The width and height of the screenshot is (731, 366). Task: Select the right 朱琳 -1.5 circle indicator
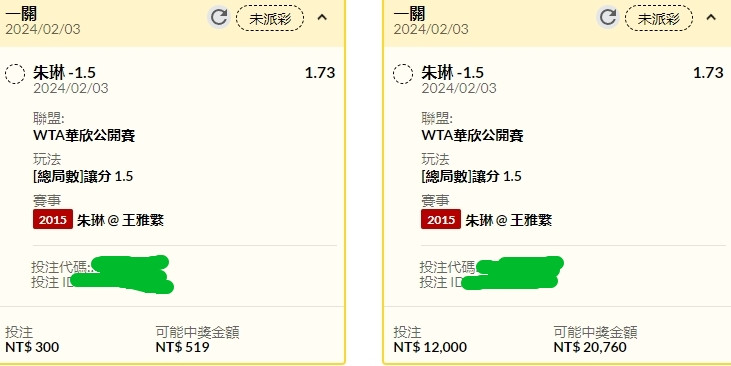403,74
